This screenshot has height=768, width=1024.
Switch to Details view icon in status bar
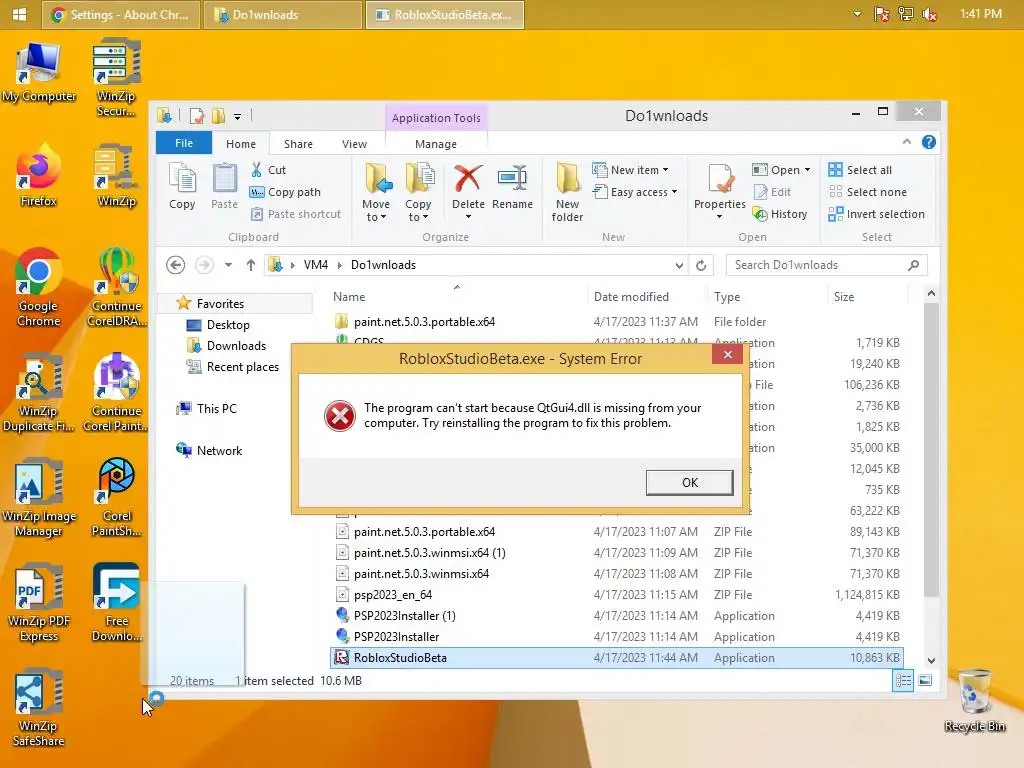(903, 681)
